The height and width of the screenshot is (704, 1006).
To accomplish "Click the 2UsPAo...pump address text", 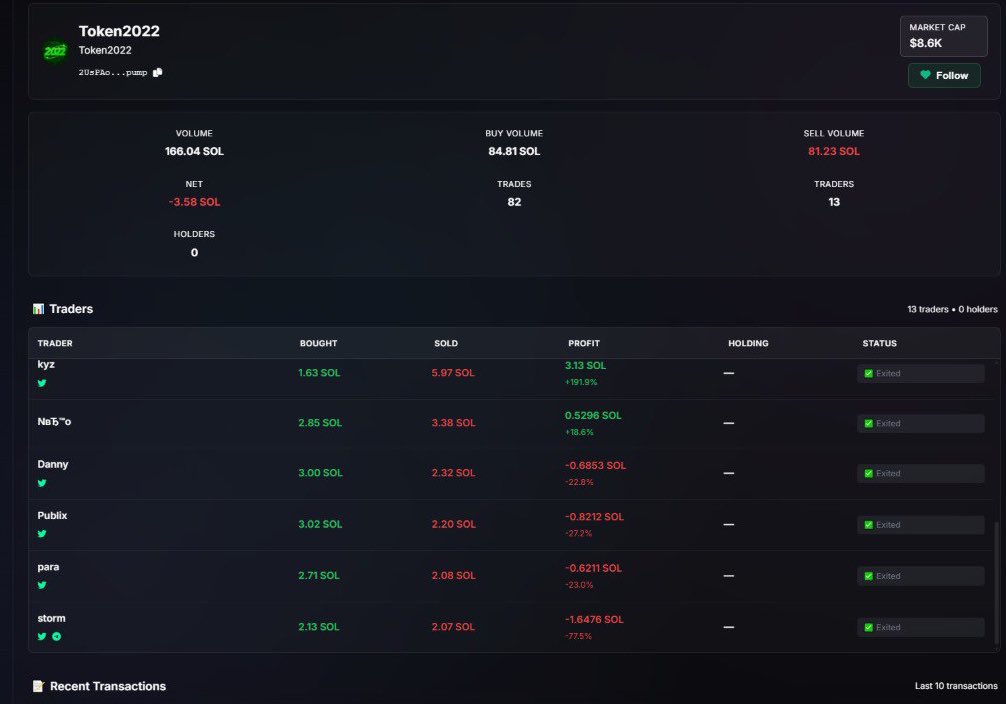I will click(x=113, y=73).
